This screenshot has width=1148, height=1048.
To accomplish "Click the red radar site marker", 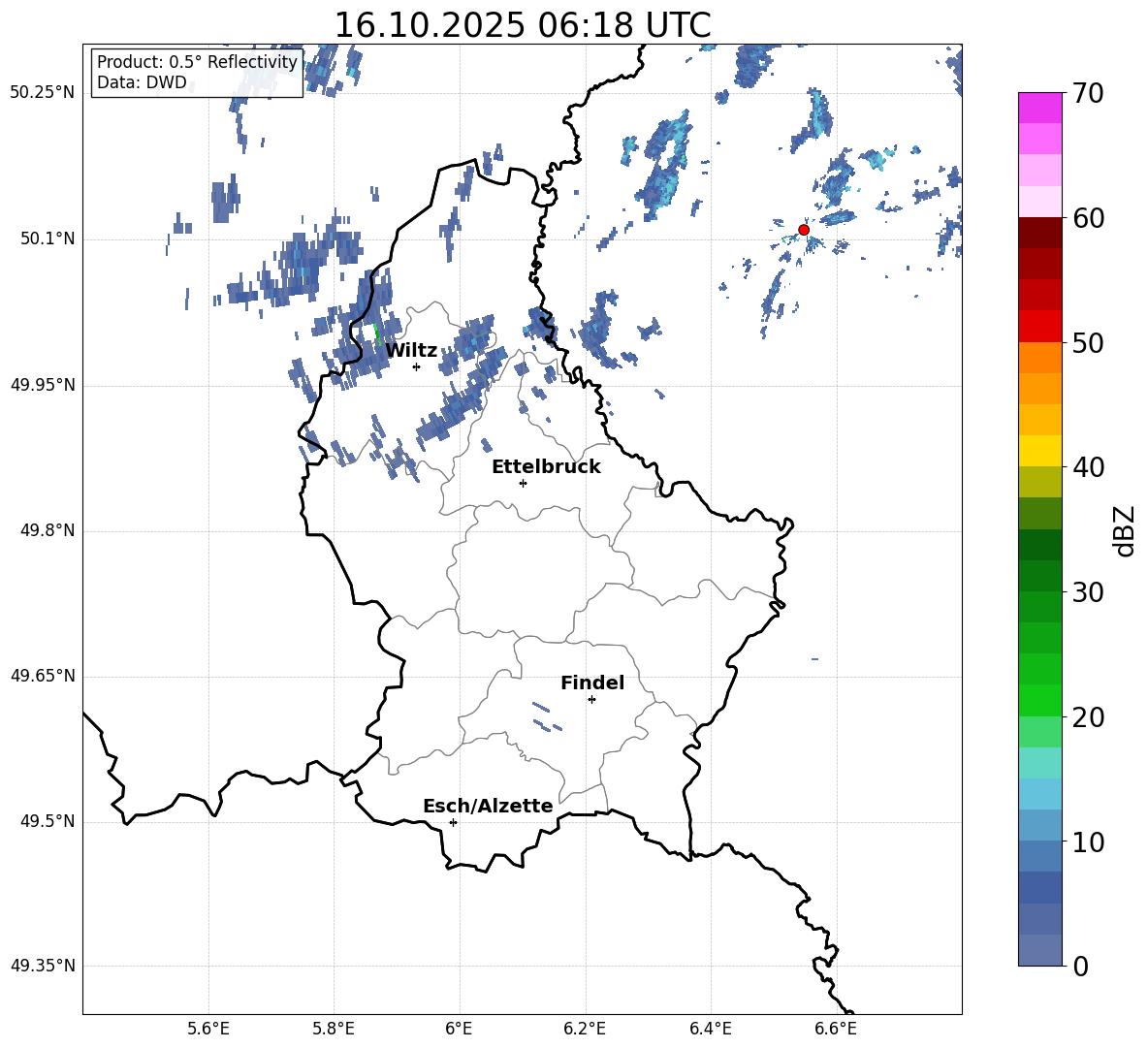I will tap(803, 230).
